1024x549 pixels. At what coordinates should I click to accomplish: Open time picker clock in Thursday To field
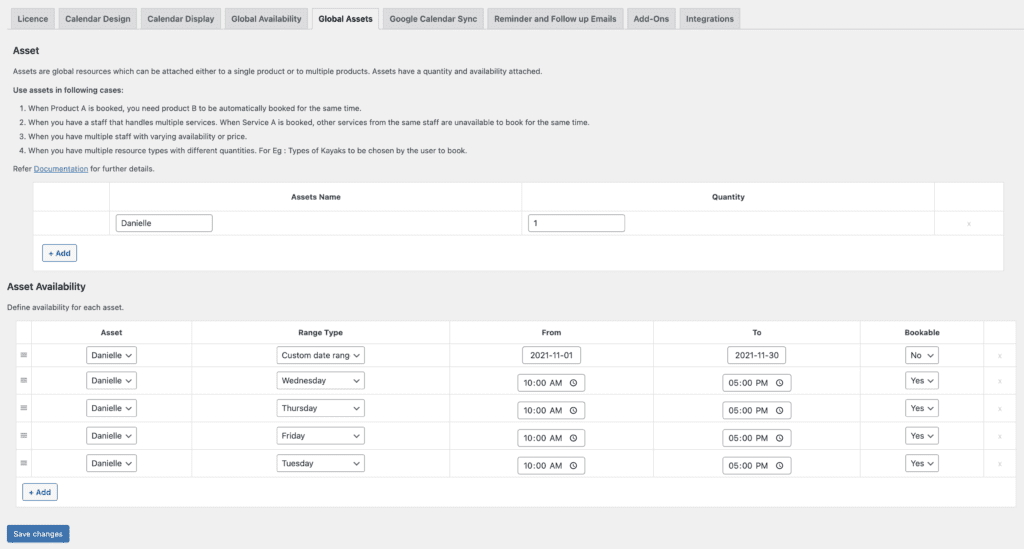[x=779, y=411]
